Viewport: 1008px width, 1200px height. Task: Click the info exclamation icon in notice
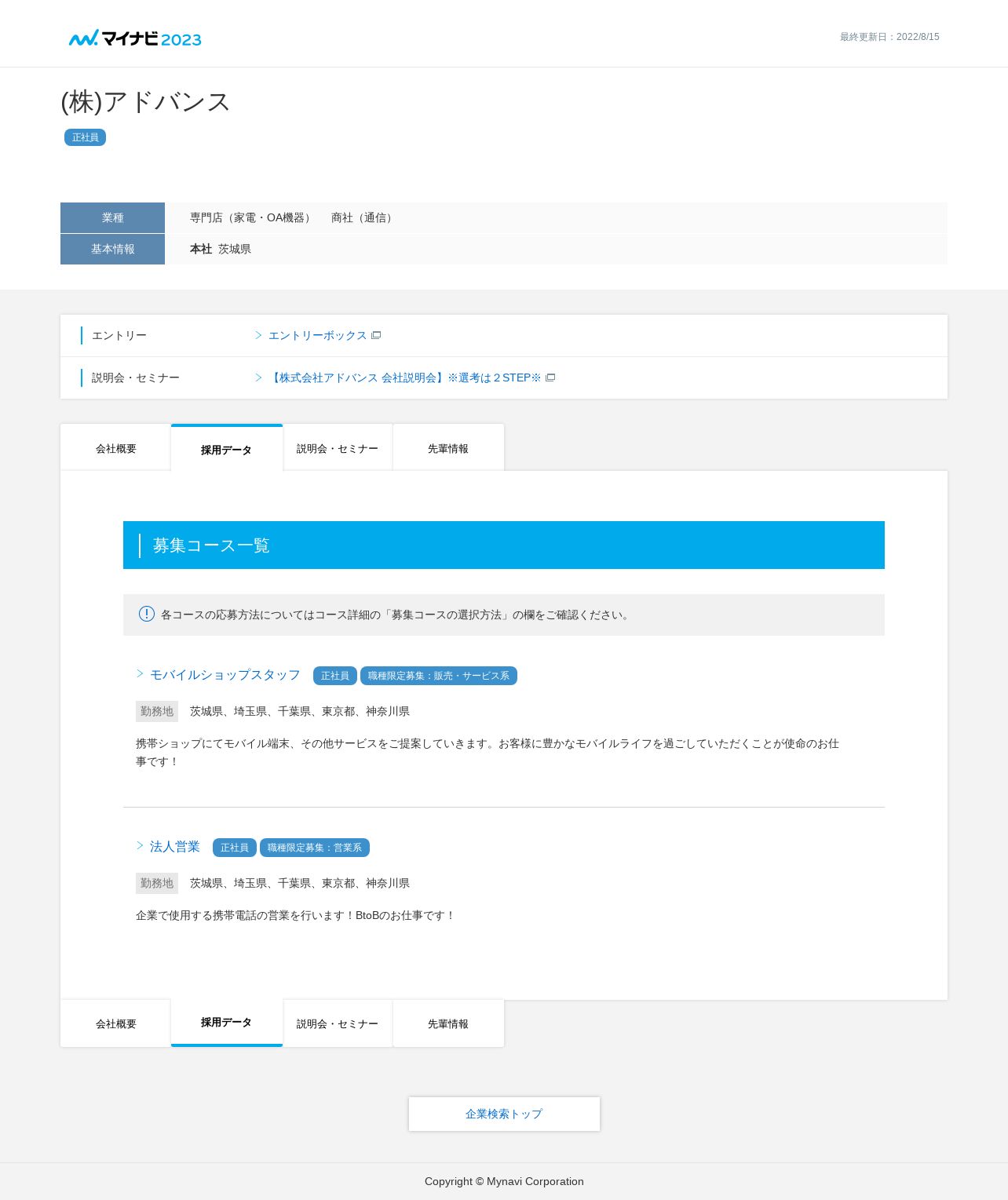pyautogui.click(x=147, y=614)
